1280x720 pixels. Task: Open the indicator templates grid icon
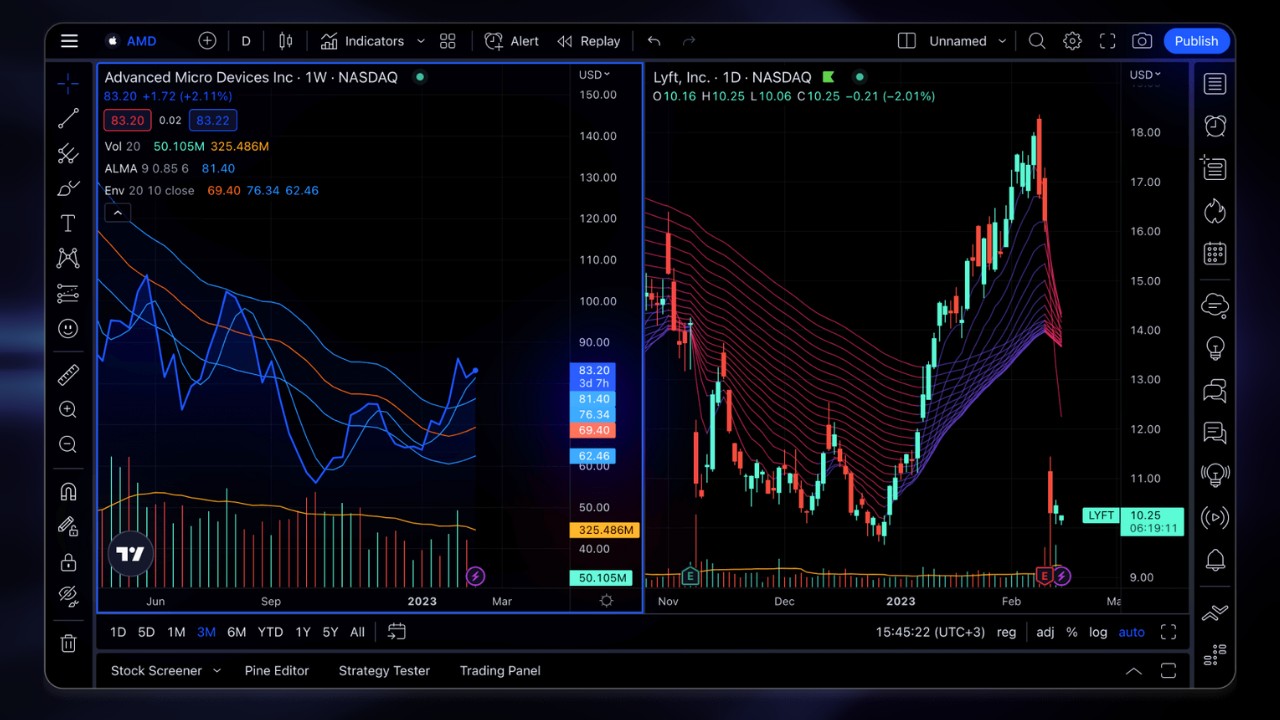click(448, 41)
